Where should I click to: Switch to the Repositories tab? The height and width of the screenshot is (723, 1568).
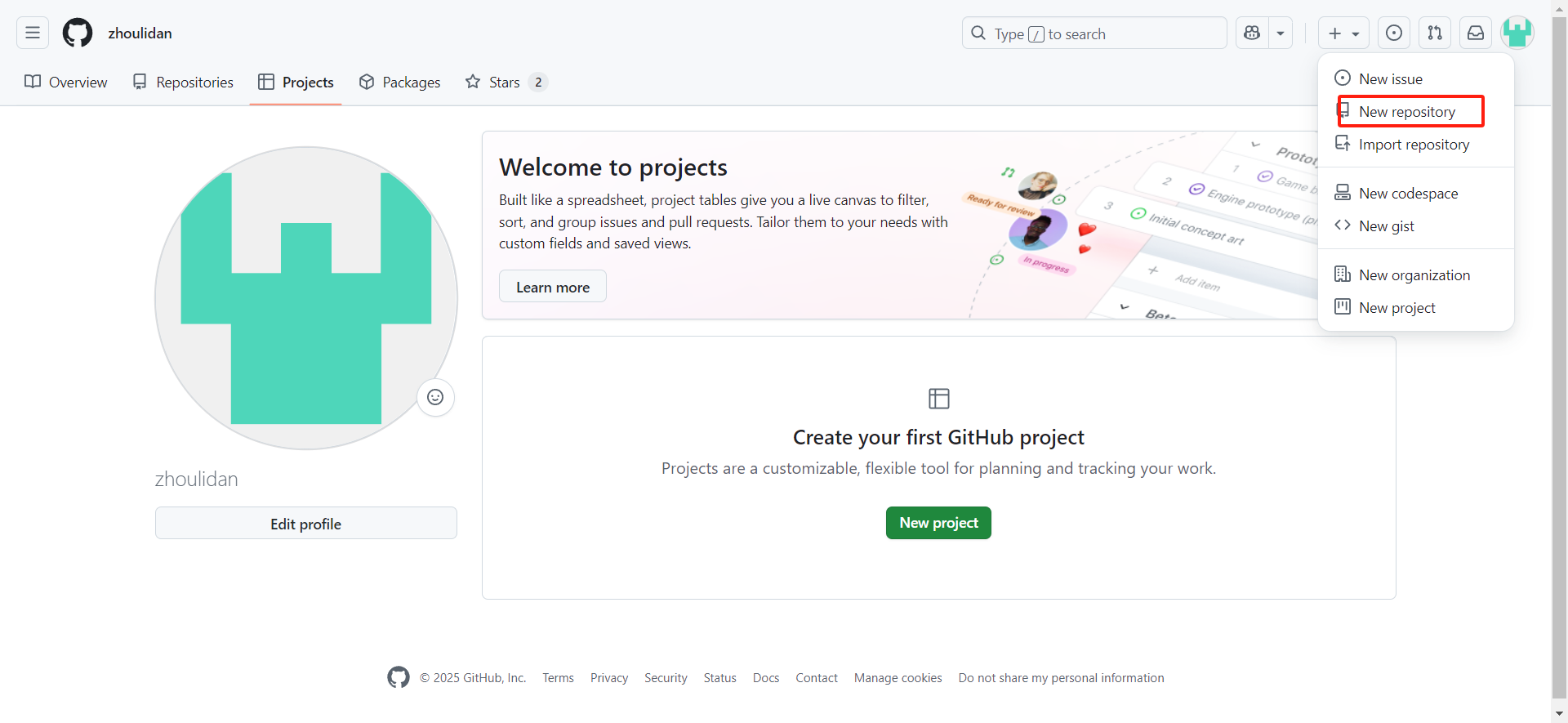click(x=183, y=82)
